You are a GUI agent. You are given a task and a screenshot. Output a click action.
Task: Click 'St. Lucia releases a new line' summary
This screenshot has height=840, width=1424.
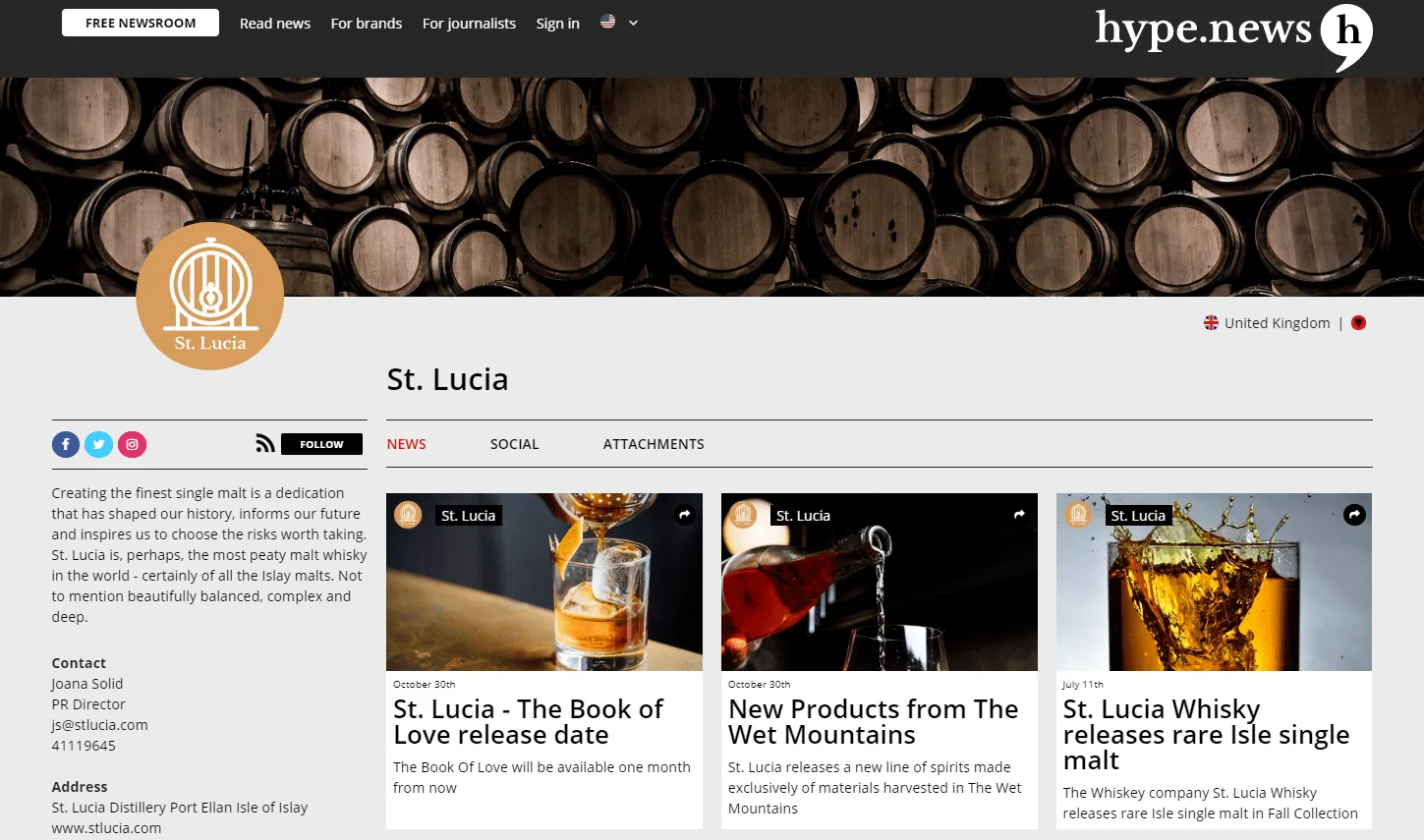(x=875, y=788)
